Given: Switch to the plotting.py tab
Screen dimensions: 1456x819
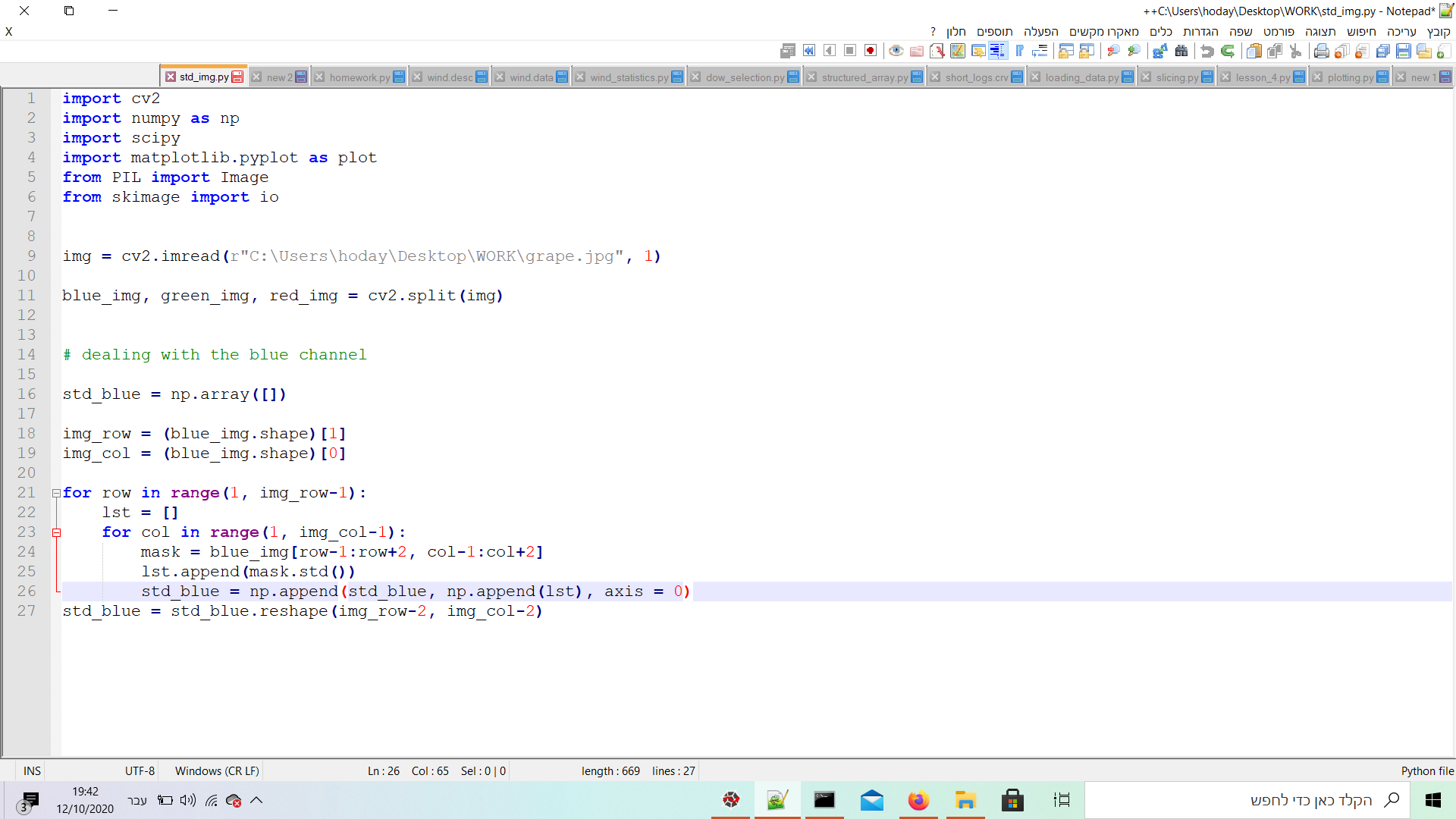Looking at the screenshot, I should [1350, 77].
